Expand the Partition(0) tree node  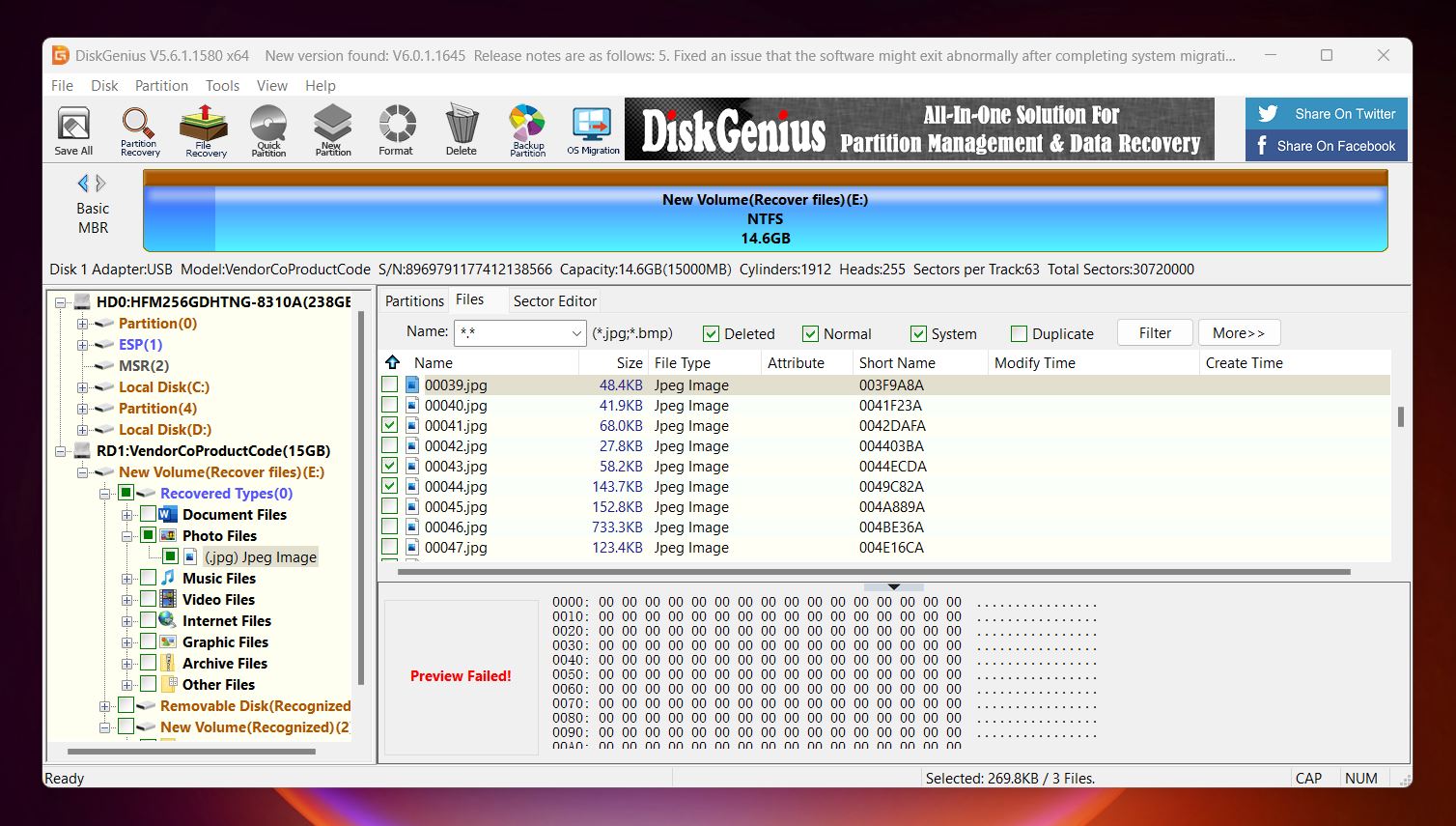[x=82, y=324]
